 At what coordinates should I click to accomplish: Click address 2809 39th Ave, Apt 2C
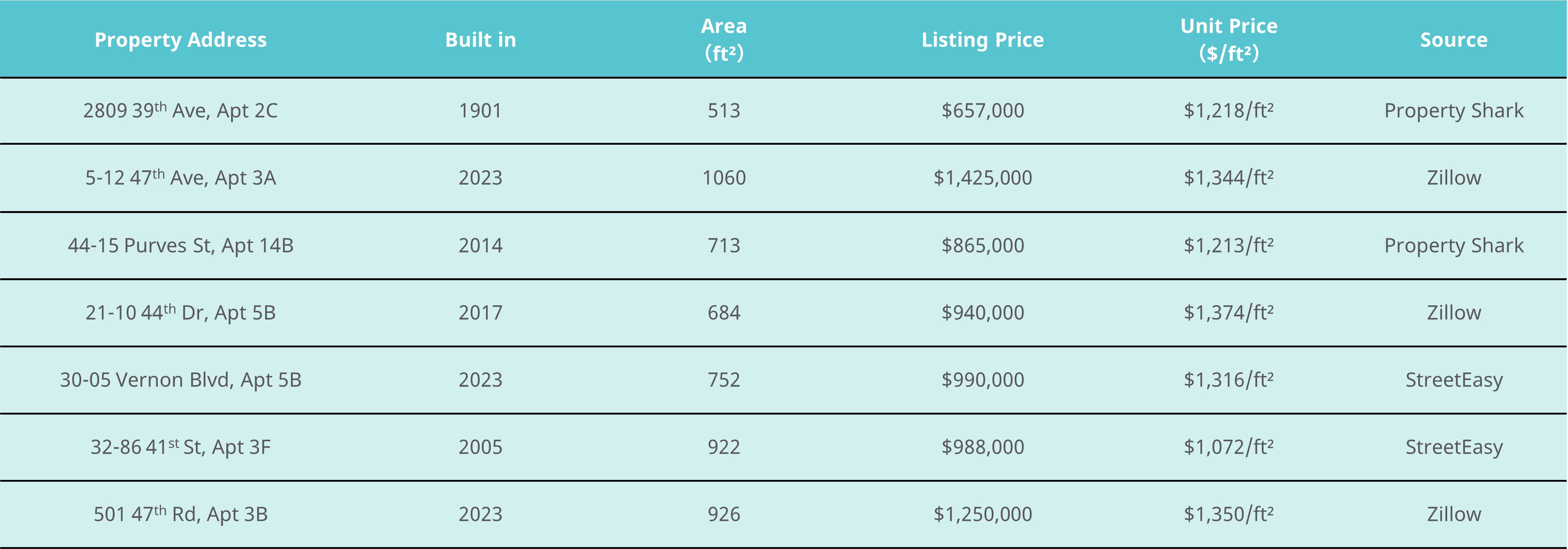pos(180,110)
